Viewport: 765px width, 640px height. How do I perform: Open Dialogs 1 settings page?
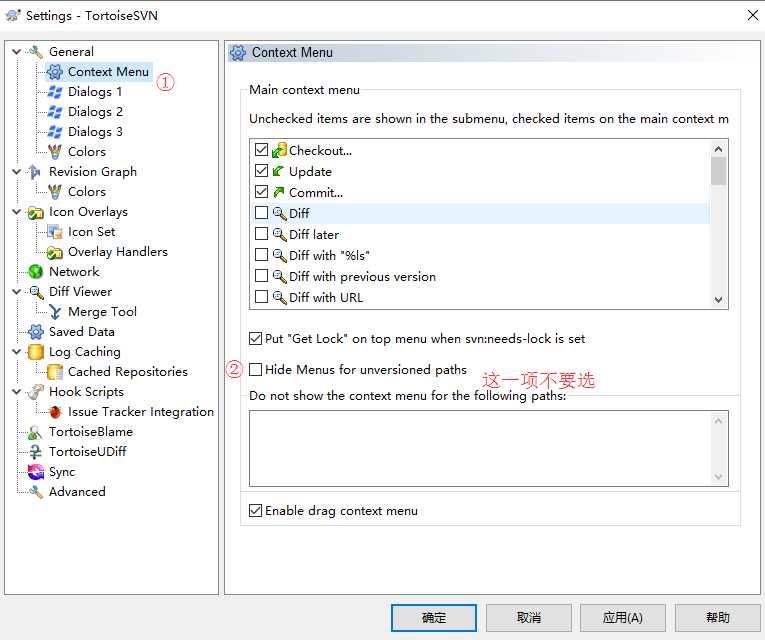pyautogui.click(x=95, y=92)
